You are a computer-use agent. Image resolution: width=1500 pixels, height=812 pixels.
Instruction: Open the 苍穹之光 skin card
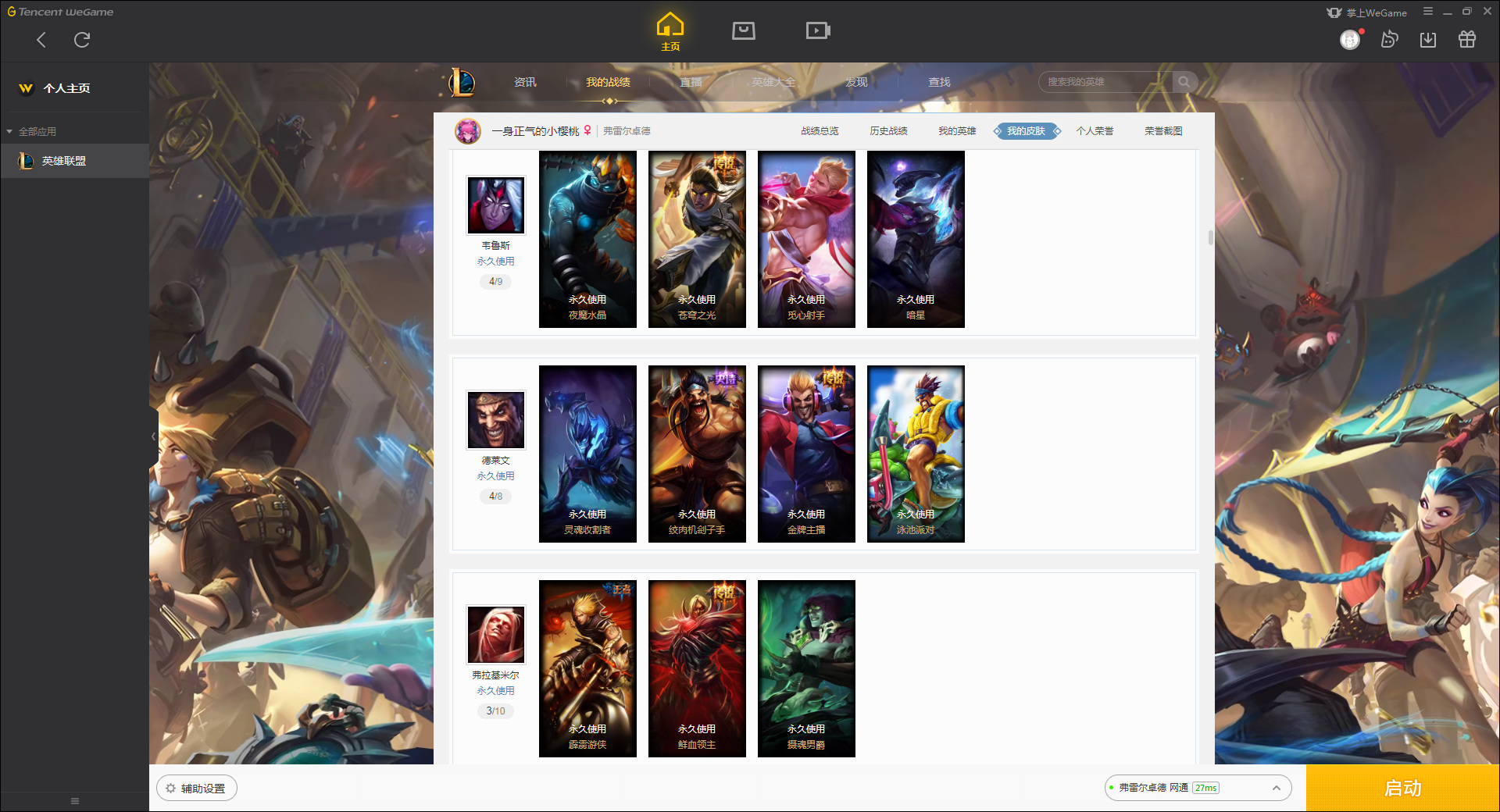coord(697,239)
